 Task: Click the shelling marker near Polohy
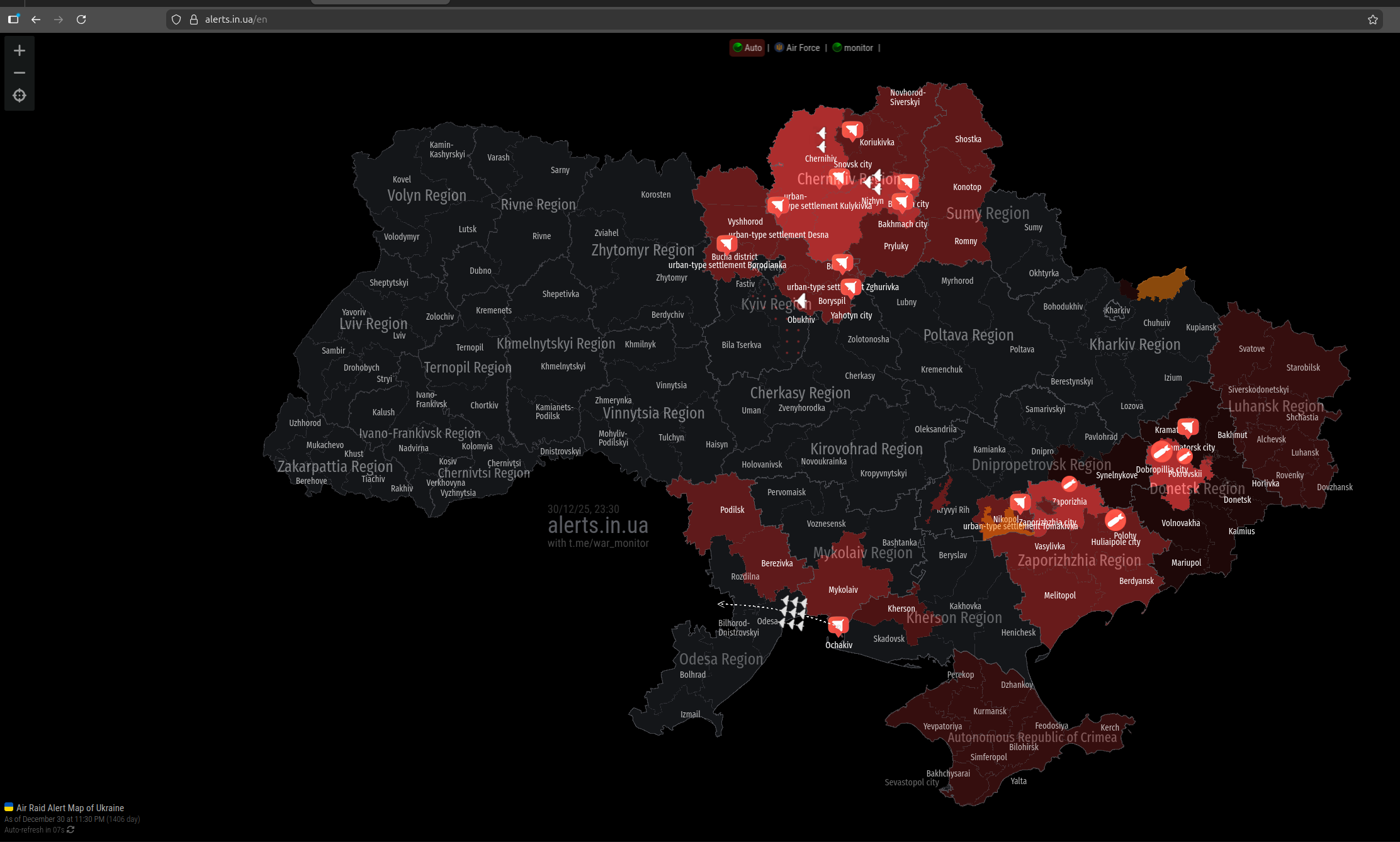tap(1115, 520)
